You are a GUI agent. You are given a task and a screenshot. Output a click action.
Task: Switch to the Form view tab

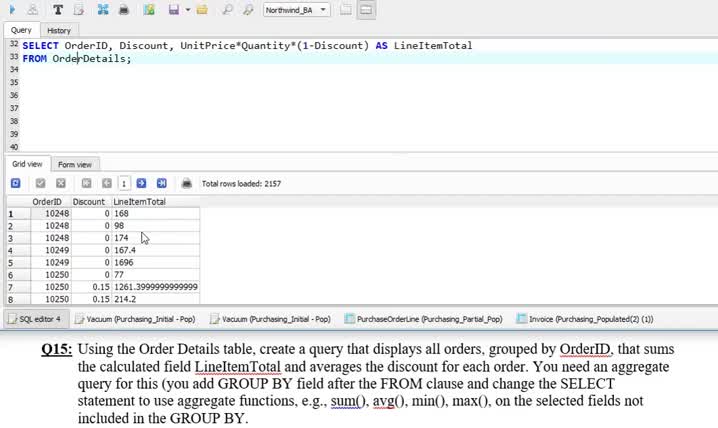[74, 164]
